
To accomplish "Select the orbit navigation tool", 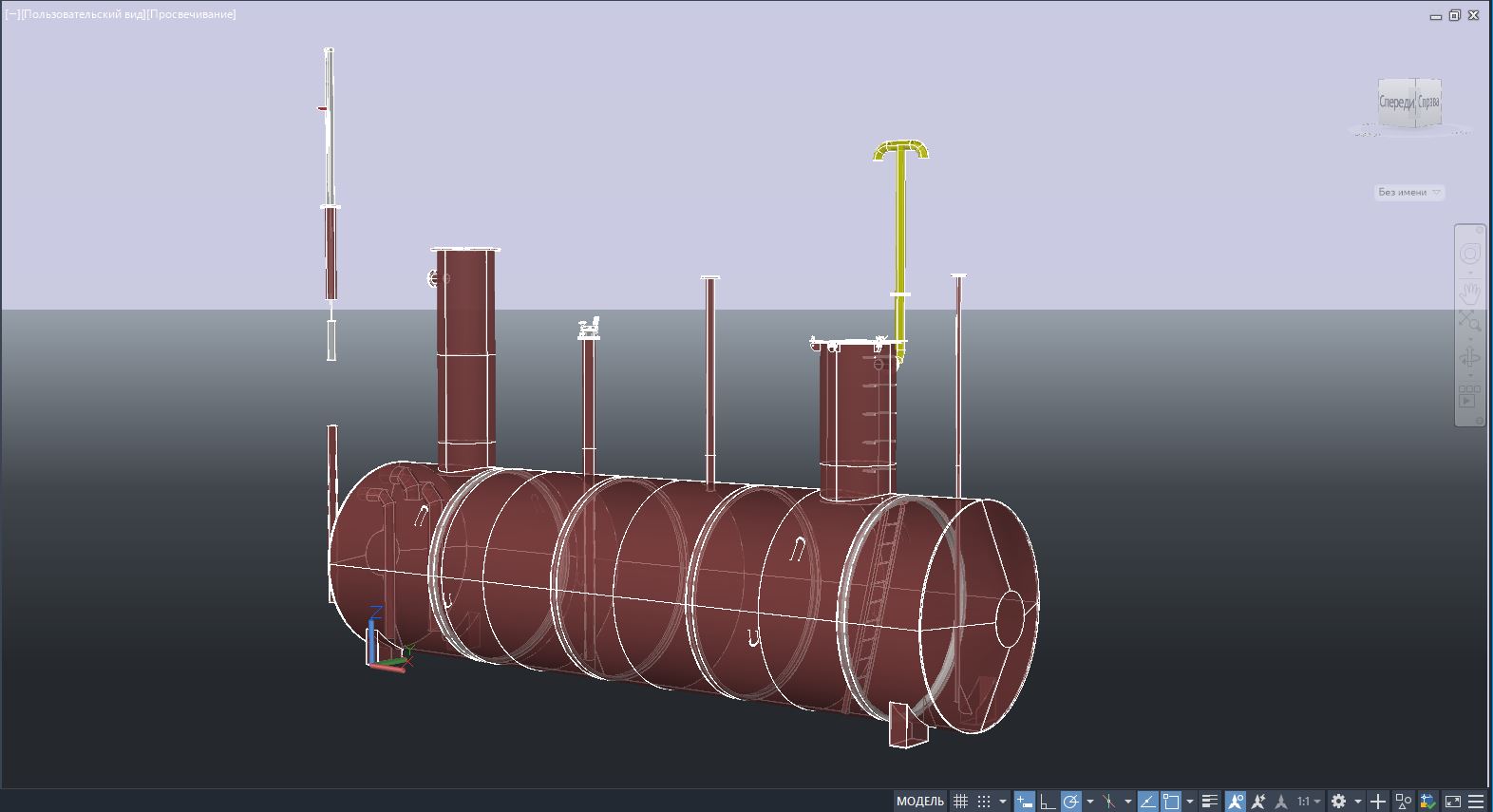I will coord(1469,358).
